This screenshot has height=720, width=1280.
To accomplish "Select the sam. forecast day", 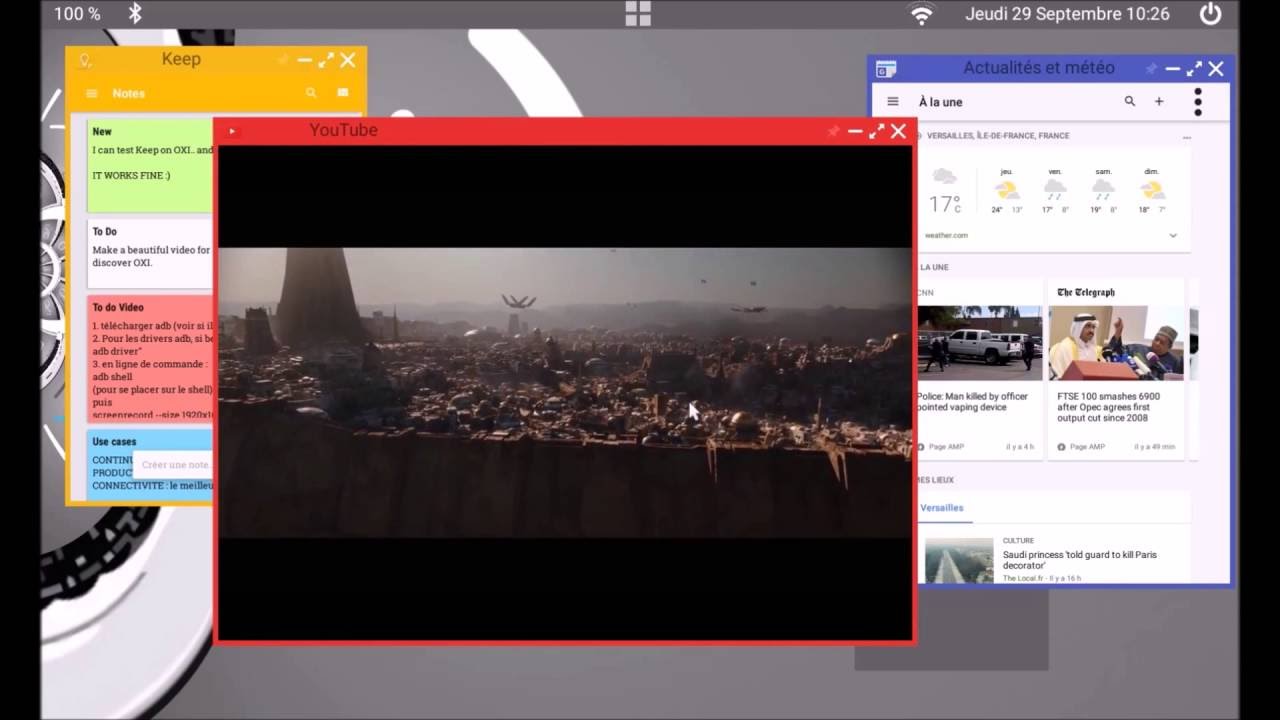I will coord(1103,190).
